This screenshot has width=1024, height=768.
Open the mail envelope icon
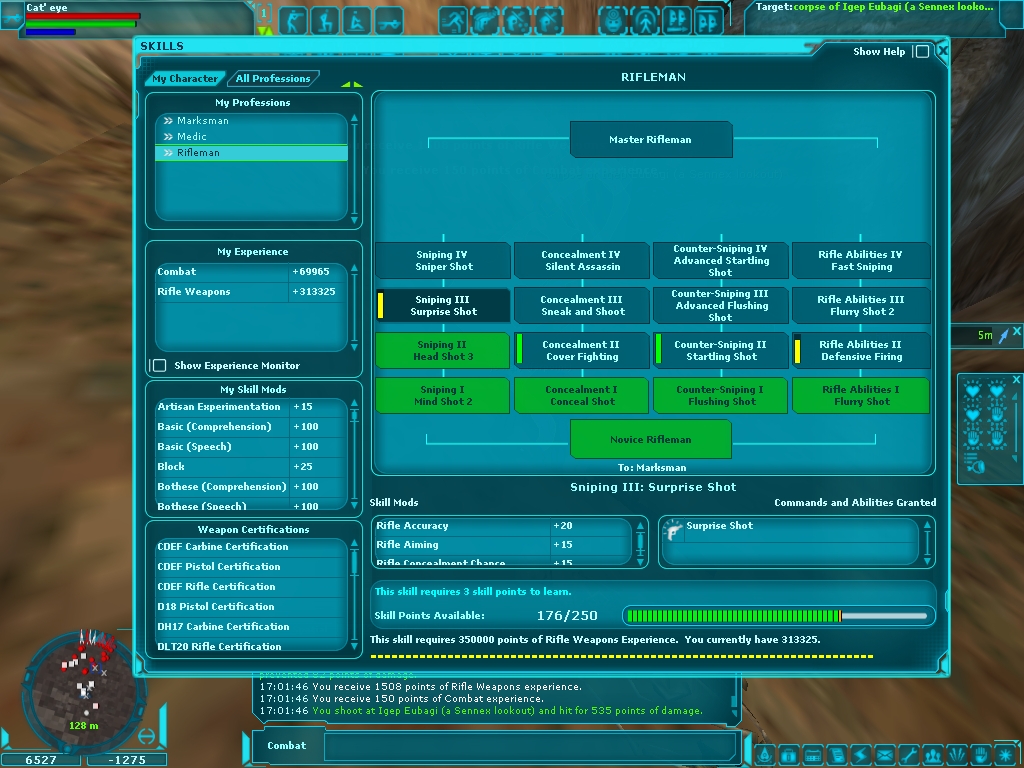[885, 755]
